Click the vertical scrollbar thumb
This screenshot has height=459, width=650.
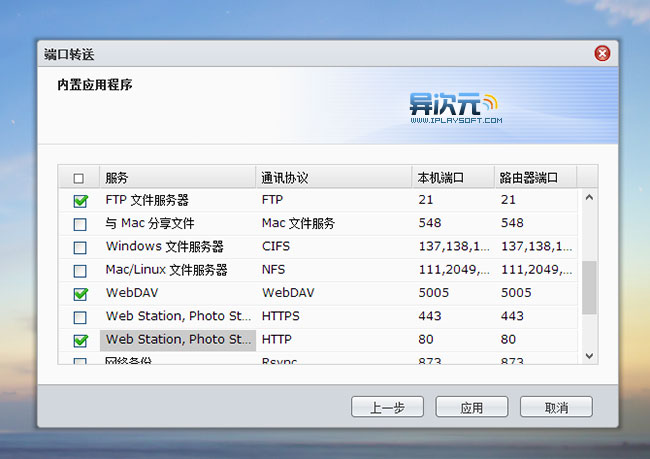pyautogui.click(x=589, y=288)
